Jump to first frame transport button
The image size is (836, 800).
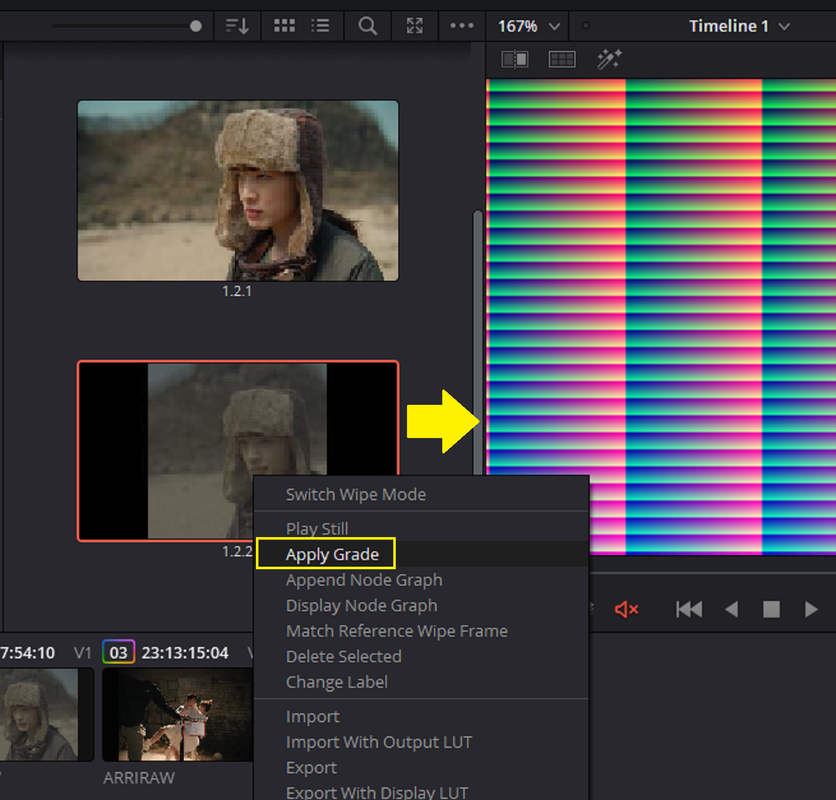(689, 609)
